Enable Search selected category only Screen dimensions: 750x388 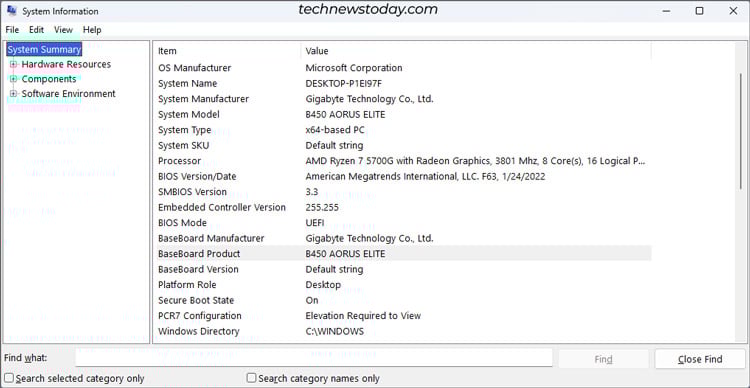click(x=9, y=378)
